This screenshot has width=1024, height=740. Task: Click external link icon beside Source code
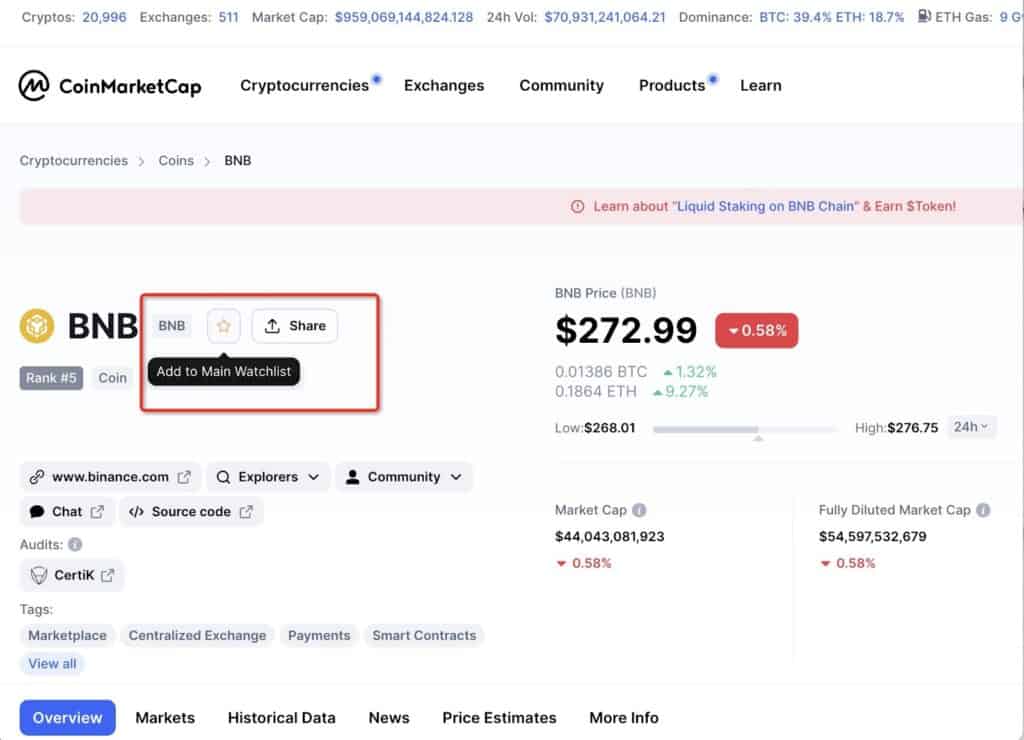coord(246,511)
